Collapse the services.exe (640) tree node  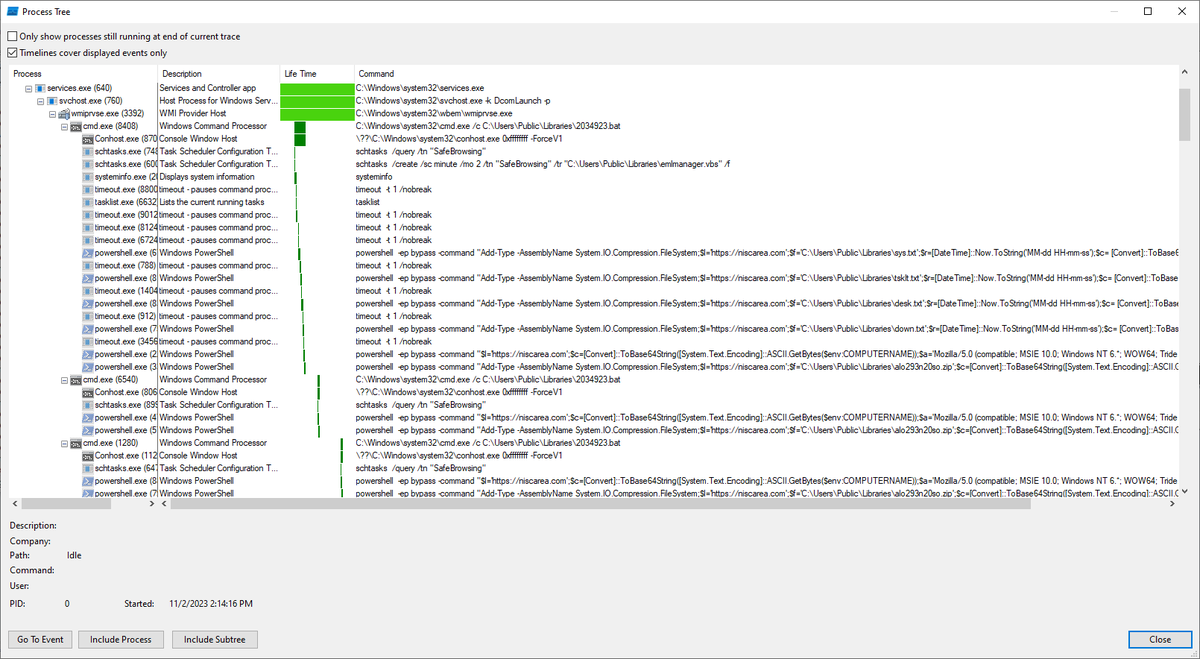click(x=29, y=89)
